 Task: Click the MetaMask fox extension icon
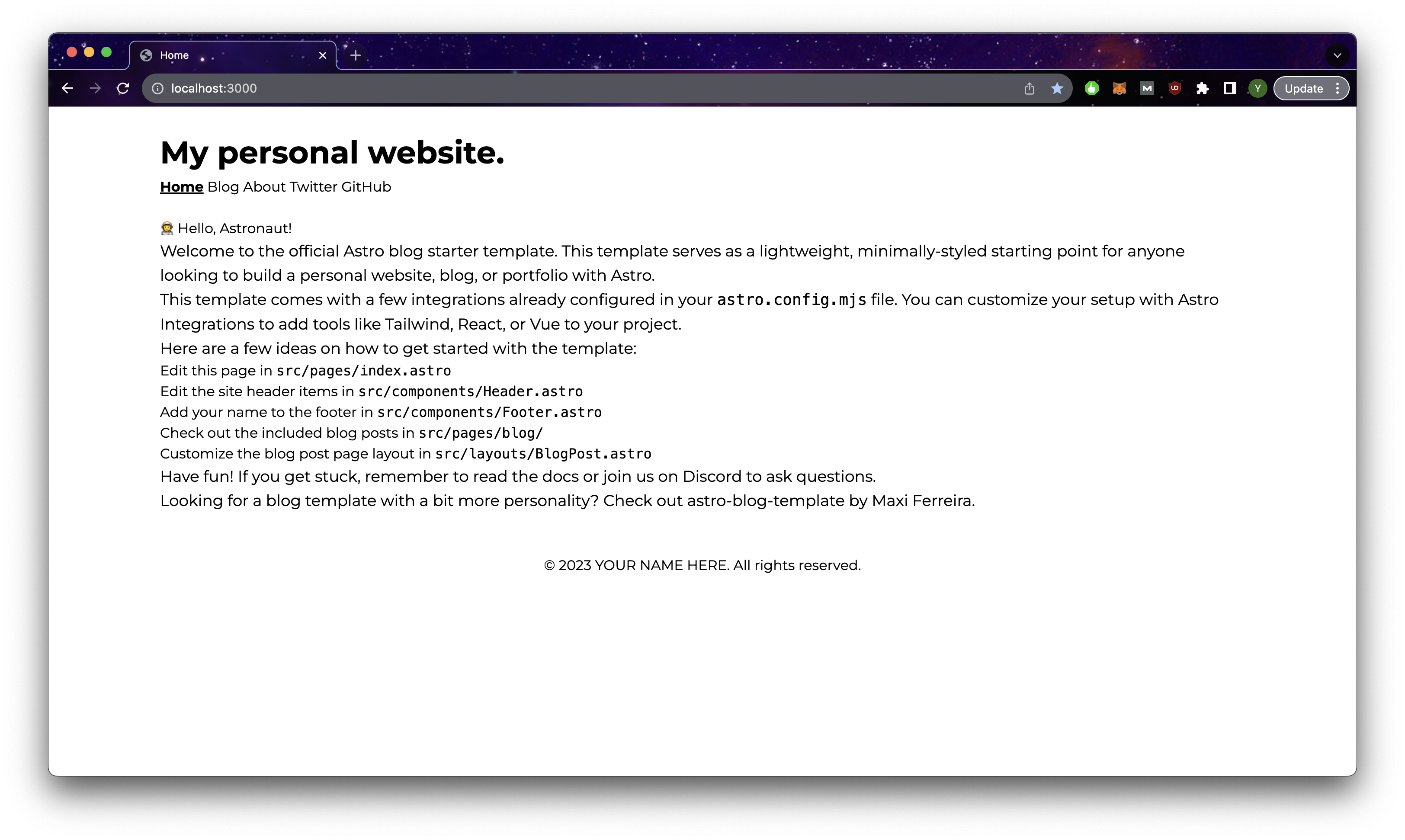click(x=1119, y=88)
